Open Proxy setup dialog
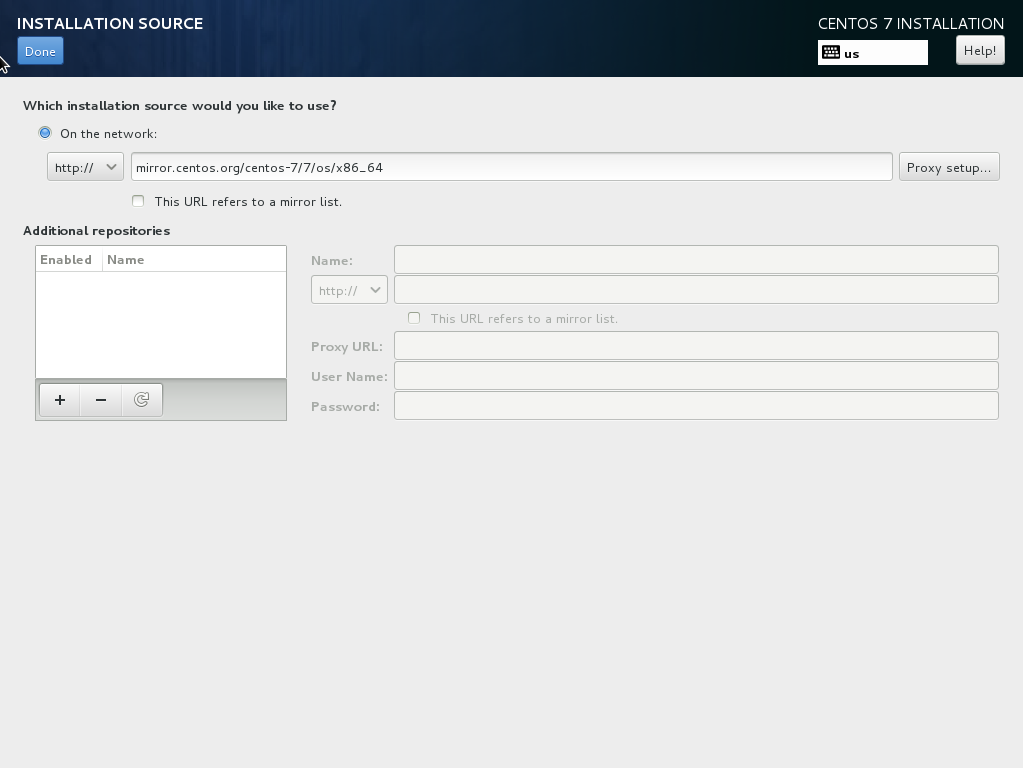1023x768 pixels. (948, 167)
